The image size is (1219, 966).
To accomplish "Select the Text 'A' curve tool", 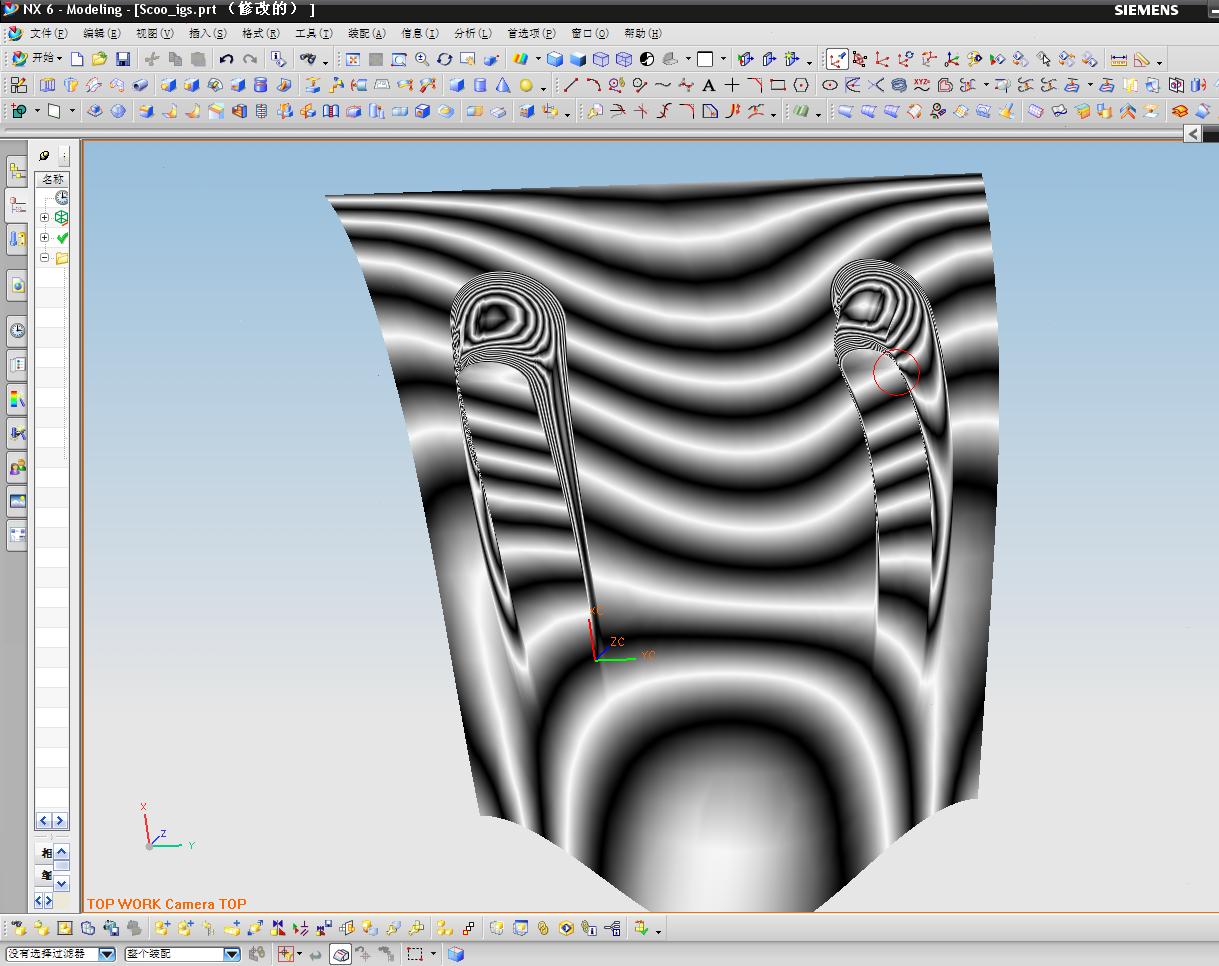I will [x=709, y=85].
